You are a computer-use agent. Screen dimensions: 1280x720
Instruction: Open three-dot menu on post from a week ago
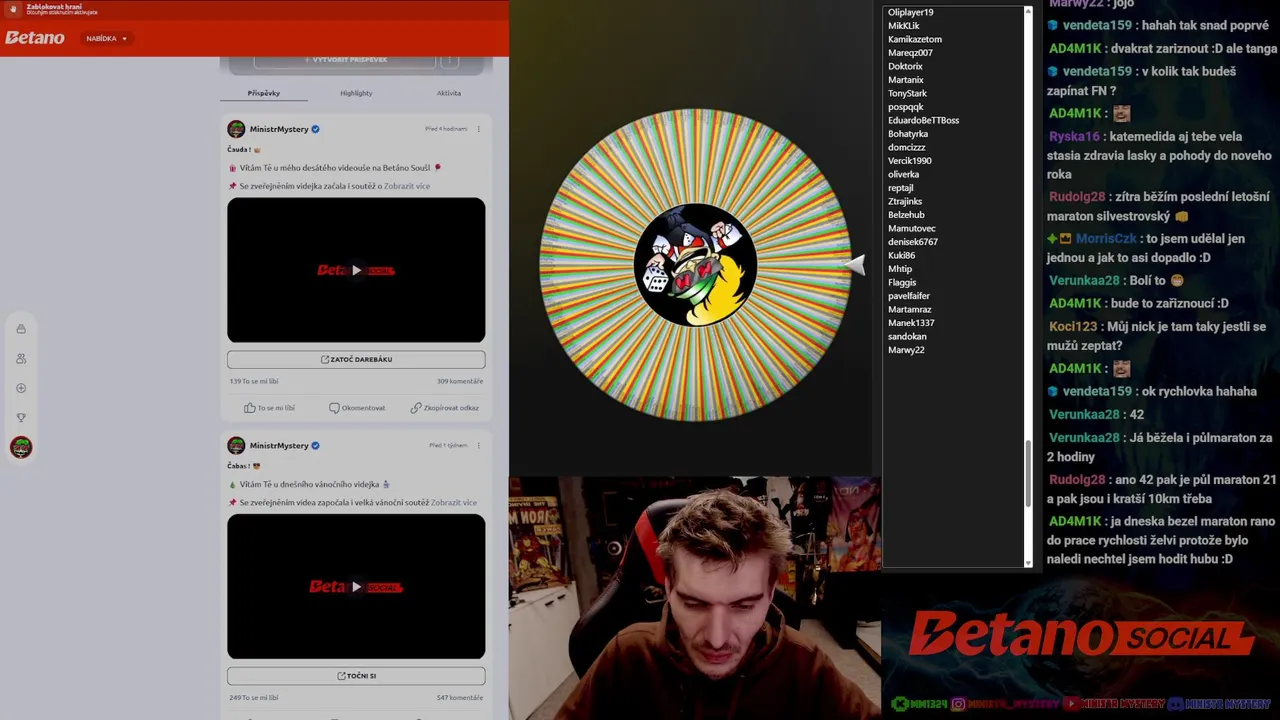click(478, 445)
